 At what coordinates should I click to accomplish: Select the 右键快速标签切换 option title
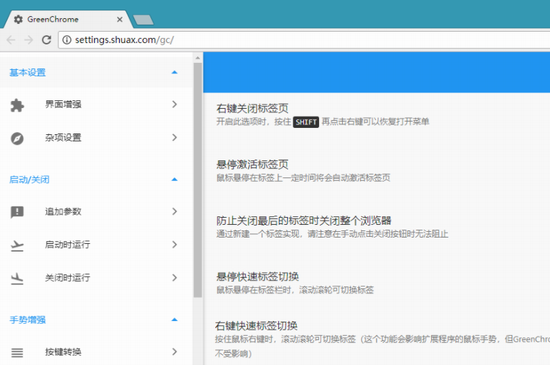[256, 326]
